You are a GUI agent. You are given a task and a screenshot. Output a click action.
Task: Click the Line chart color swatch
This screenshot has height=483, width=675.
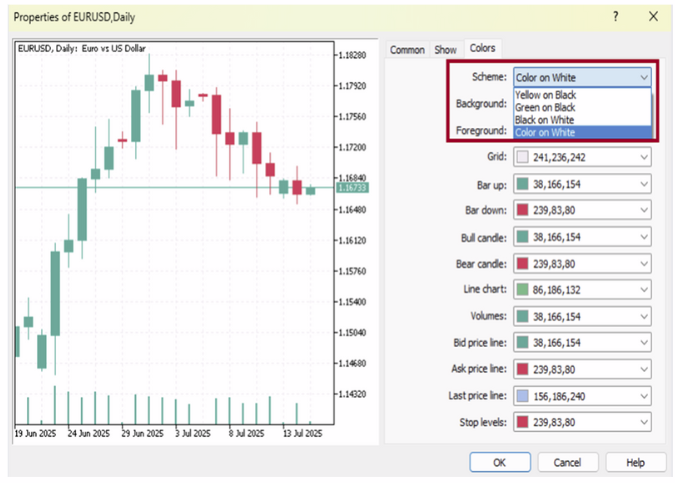point(524,289)
